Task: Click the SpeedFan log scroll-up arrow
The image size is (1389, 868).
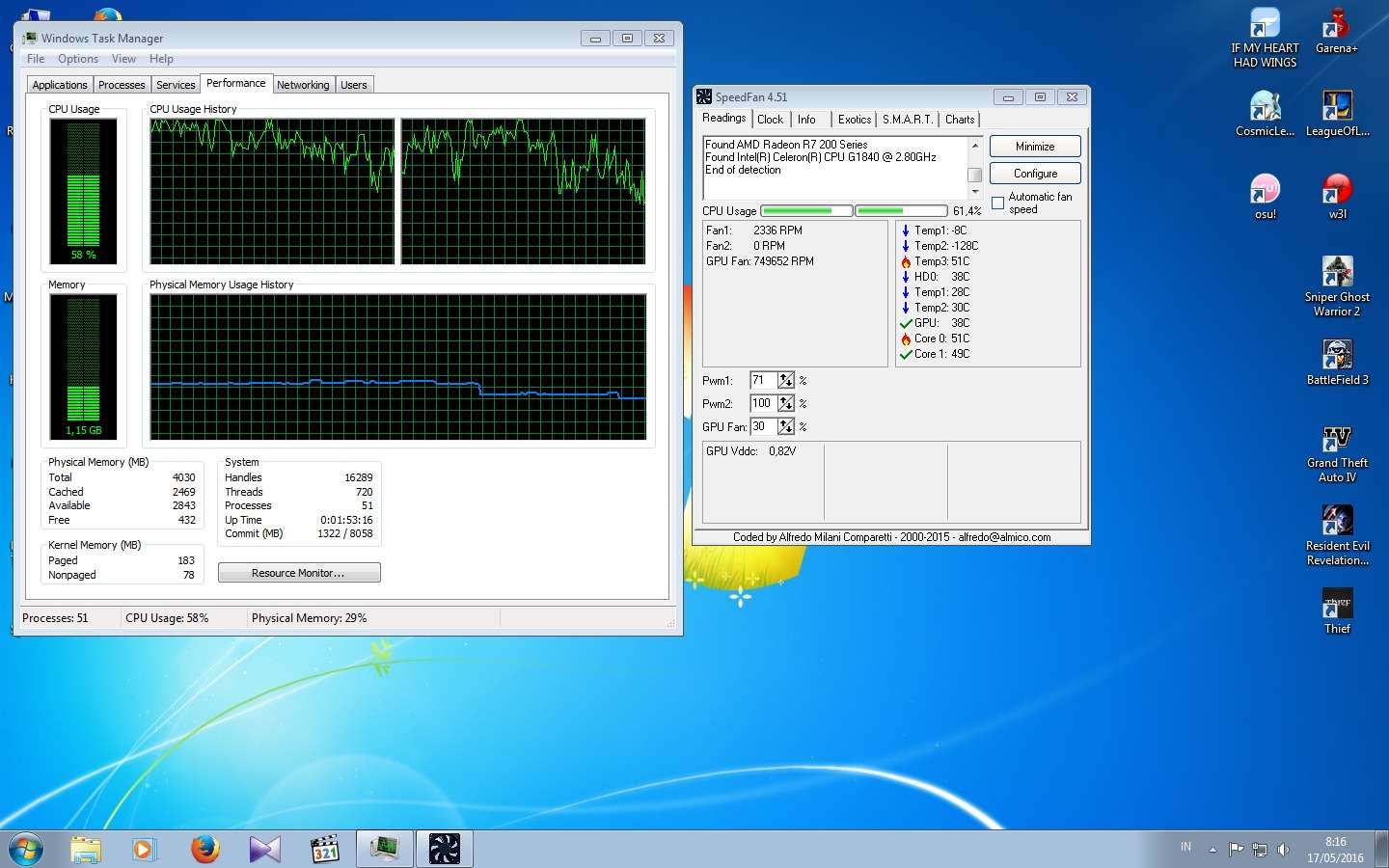Action: click(x=975, y=146)
